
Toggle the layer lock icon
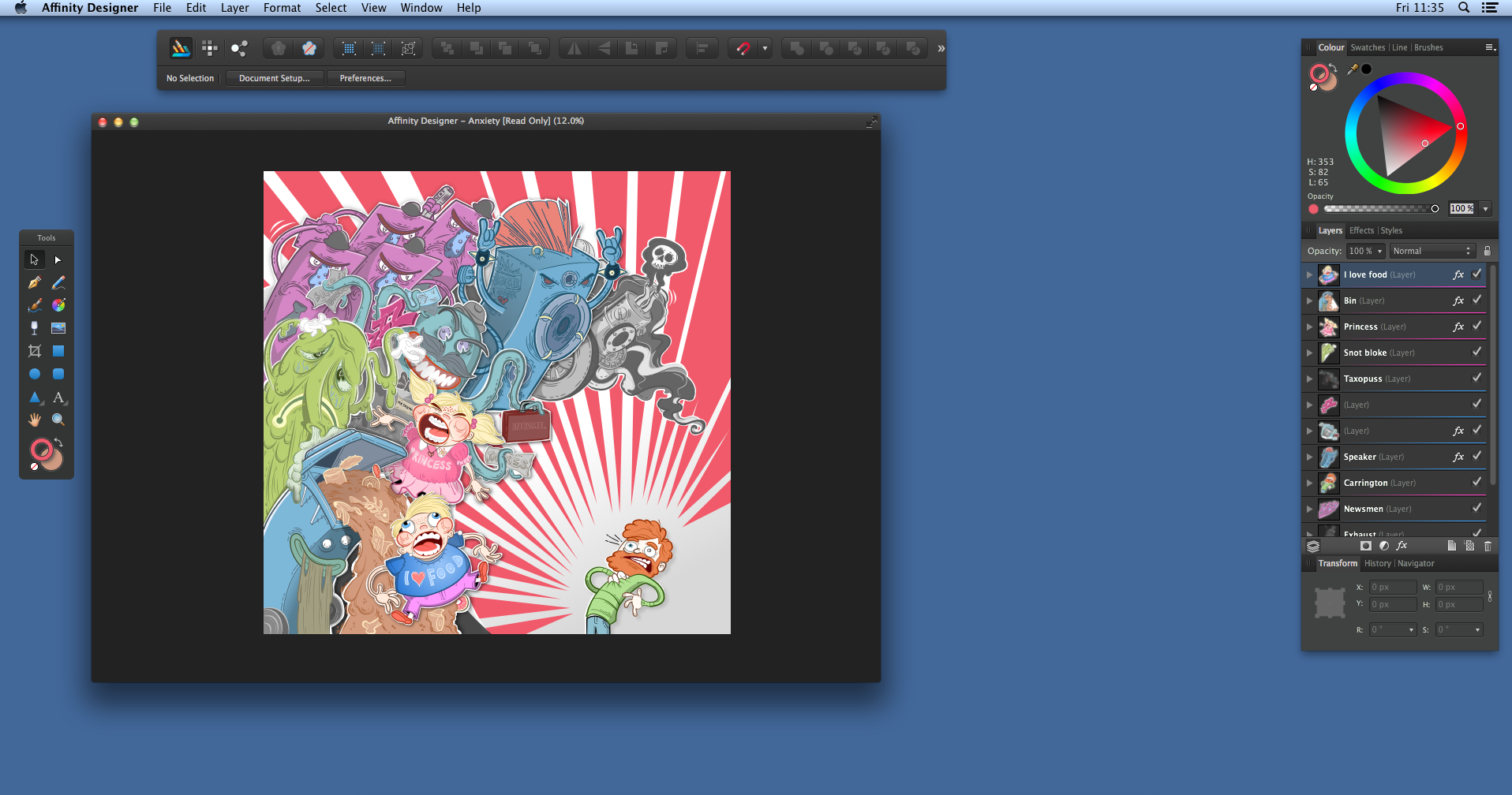pyautogui.click(x=1488, y=251)
